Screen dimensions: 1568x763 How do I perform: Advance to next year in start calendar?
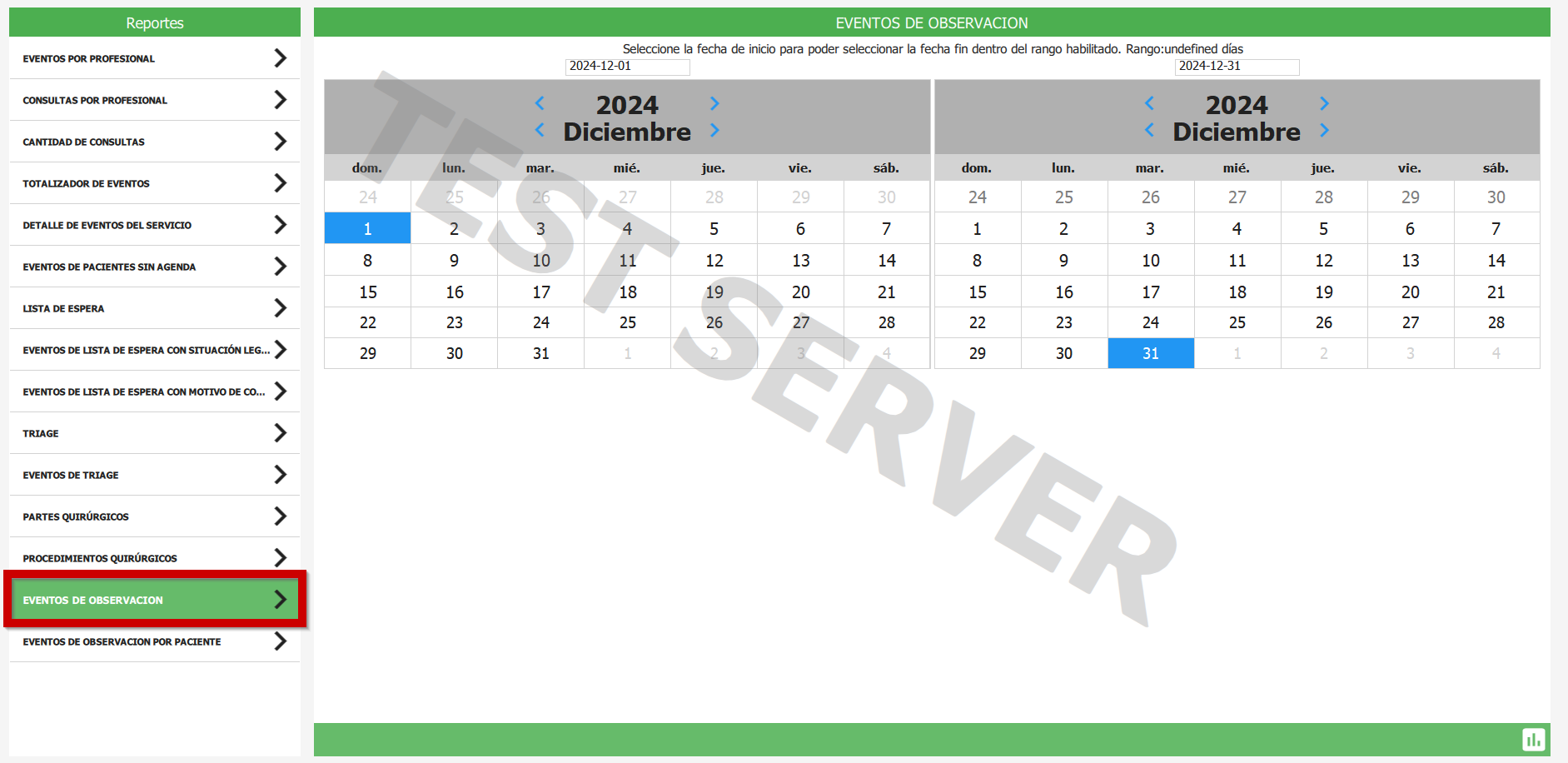(714, 103)
